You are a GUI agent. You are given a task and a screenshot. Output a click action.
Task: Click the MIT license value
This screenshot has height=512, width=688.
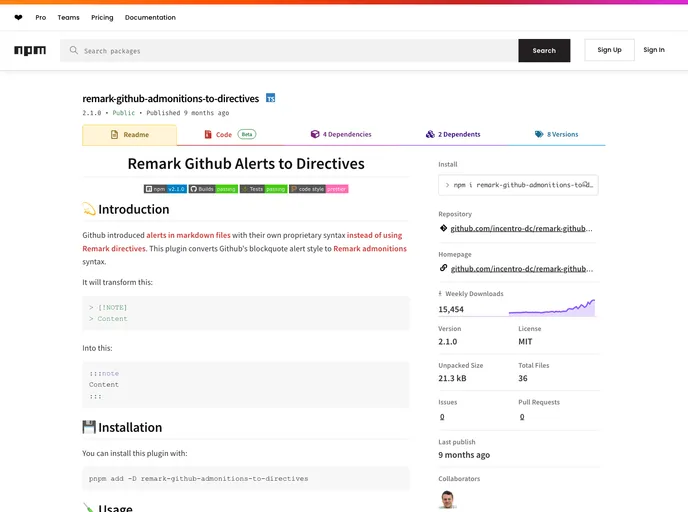525,341
